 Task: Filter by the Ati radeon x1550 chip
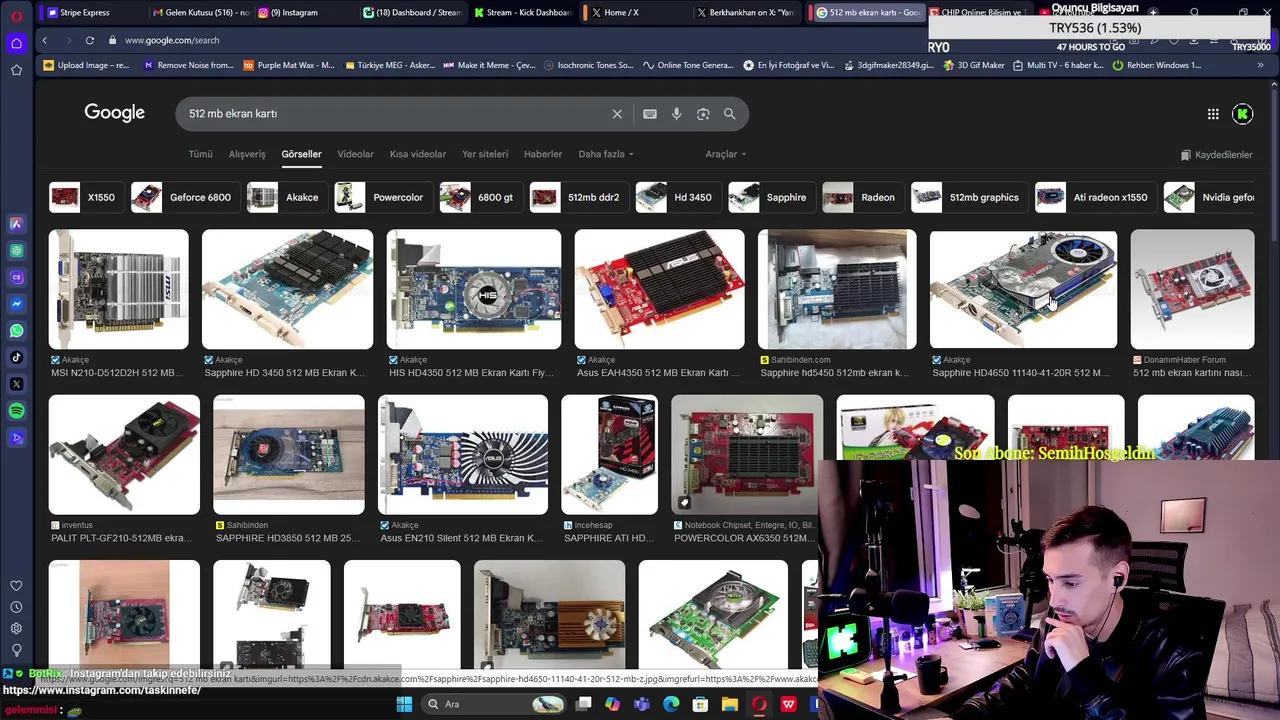[x=1094, y=198]
